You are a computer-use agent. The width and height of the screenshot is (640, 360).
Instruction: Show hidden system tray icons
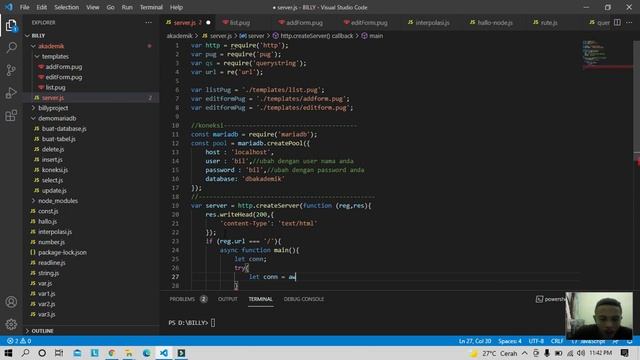coord(524,353)
